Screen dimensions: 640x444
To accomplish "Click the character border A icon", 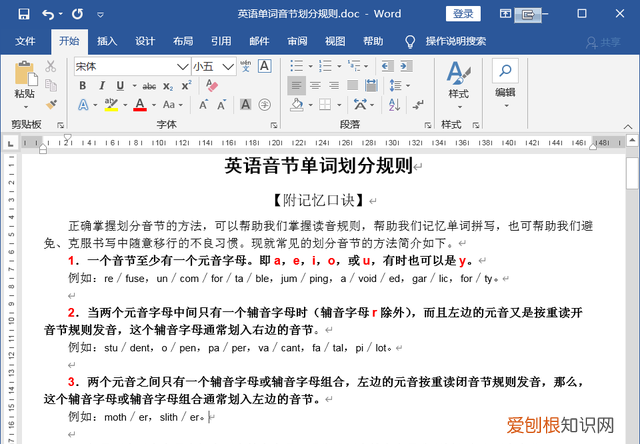I will tap(264, 66).
